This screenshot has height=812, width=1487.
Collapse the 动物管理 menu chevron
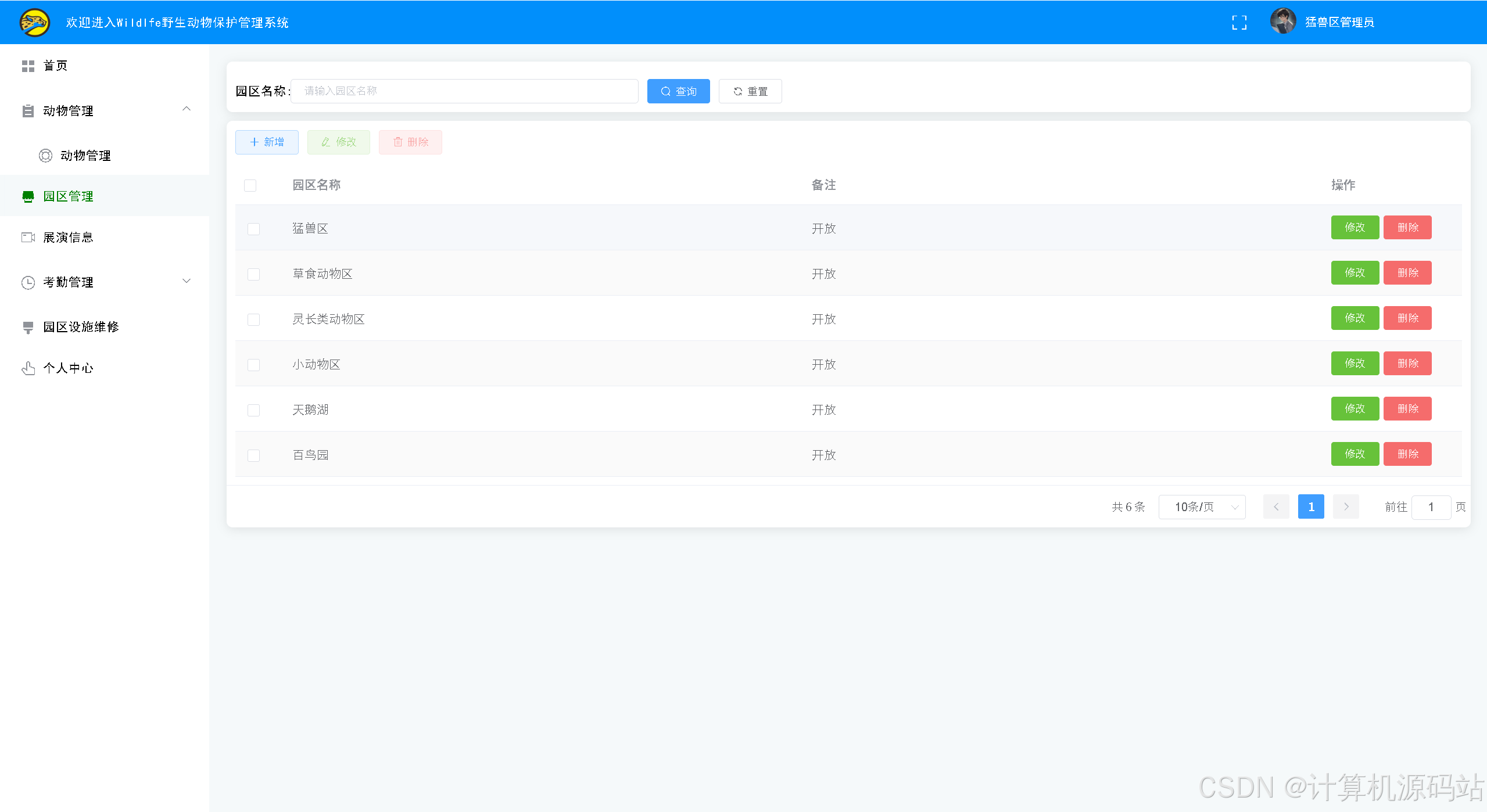coord(187,109)
